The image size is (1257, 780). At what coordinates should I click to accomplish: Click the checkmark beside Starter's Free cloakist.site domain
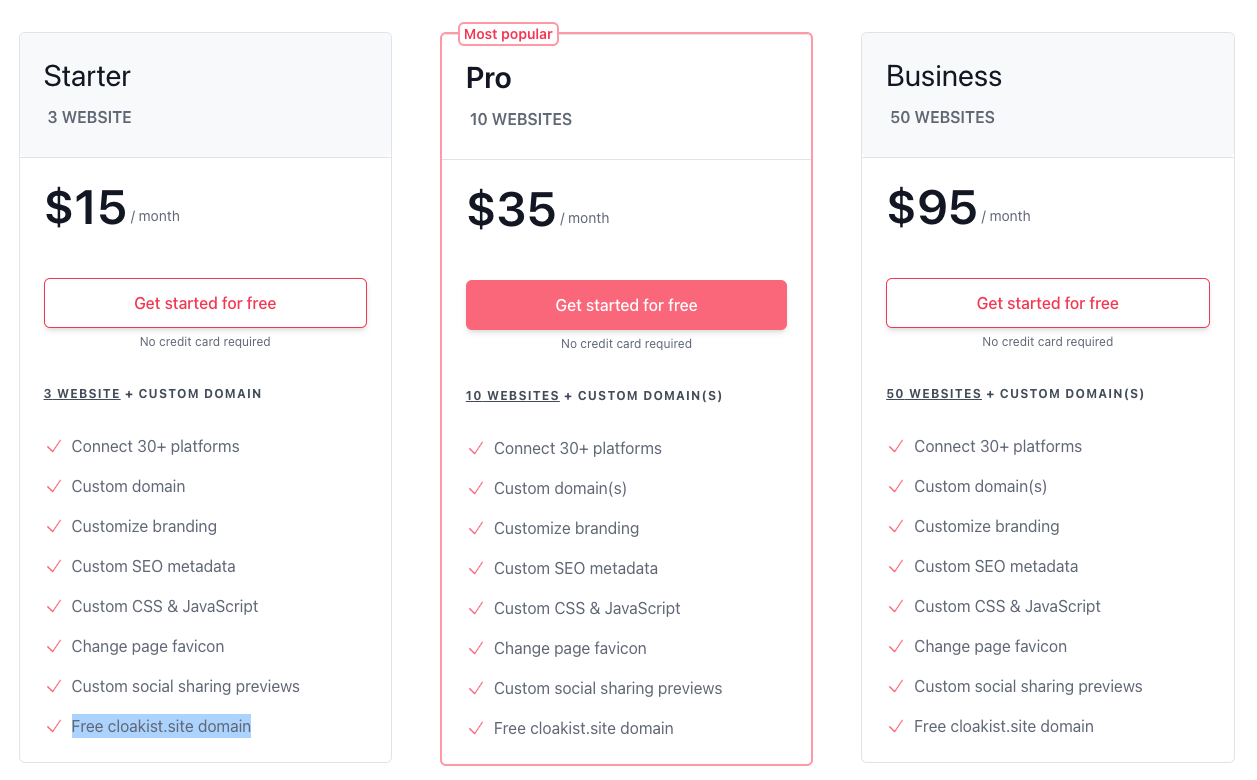point(54,727)
